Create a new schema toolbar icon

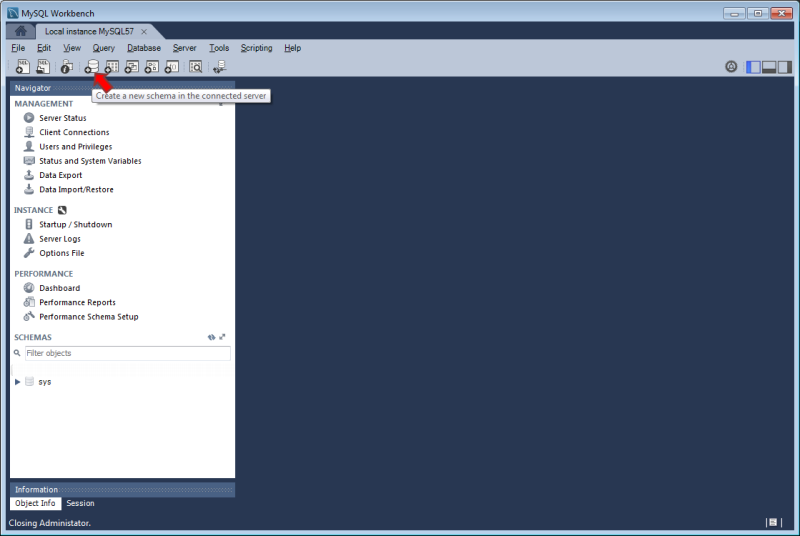point(92,66)
